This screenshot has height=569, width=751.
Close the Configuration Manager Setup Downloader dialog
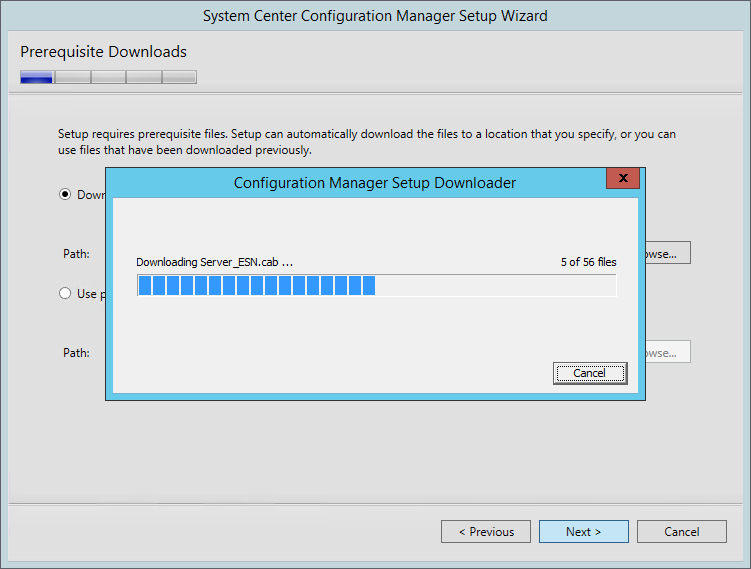point(623,178)
